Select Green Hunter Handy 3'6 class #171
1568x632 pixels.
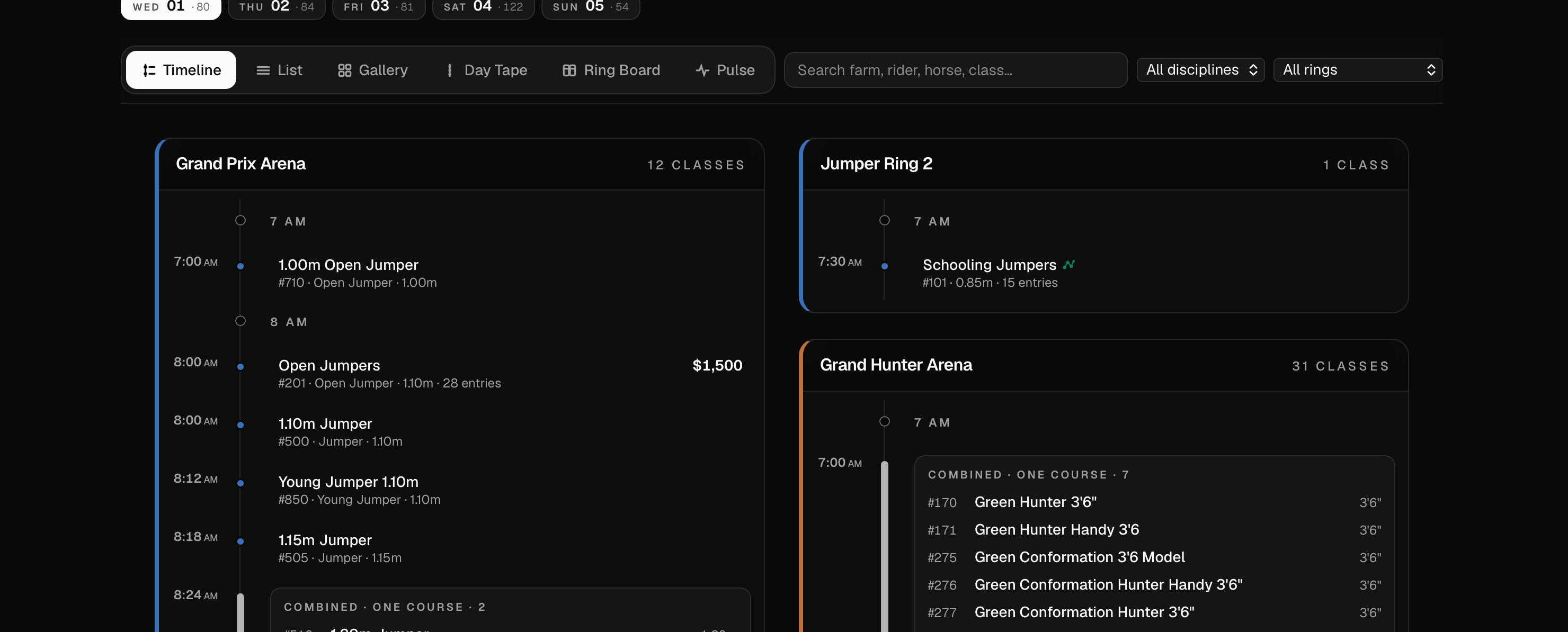tap(1154, 530)
